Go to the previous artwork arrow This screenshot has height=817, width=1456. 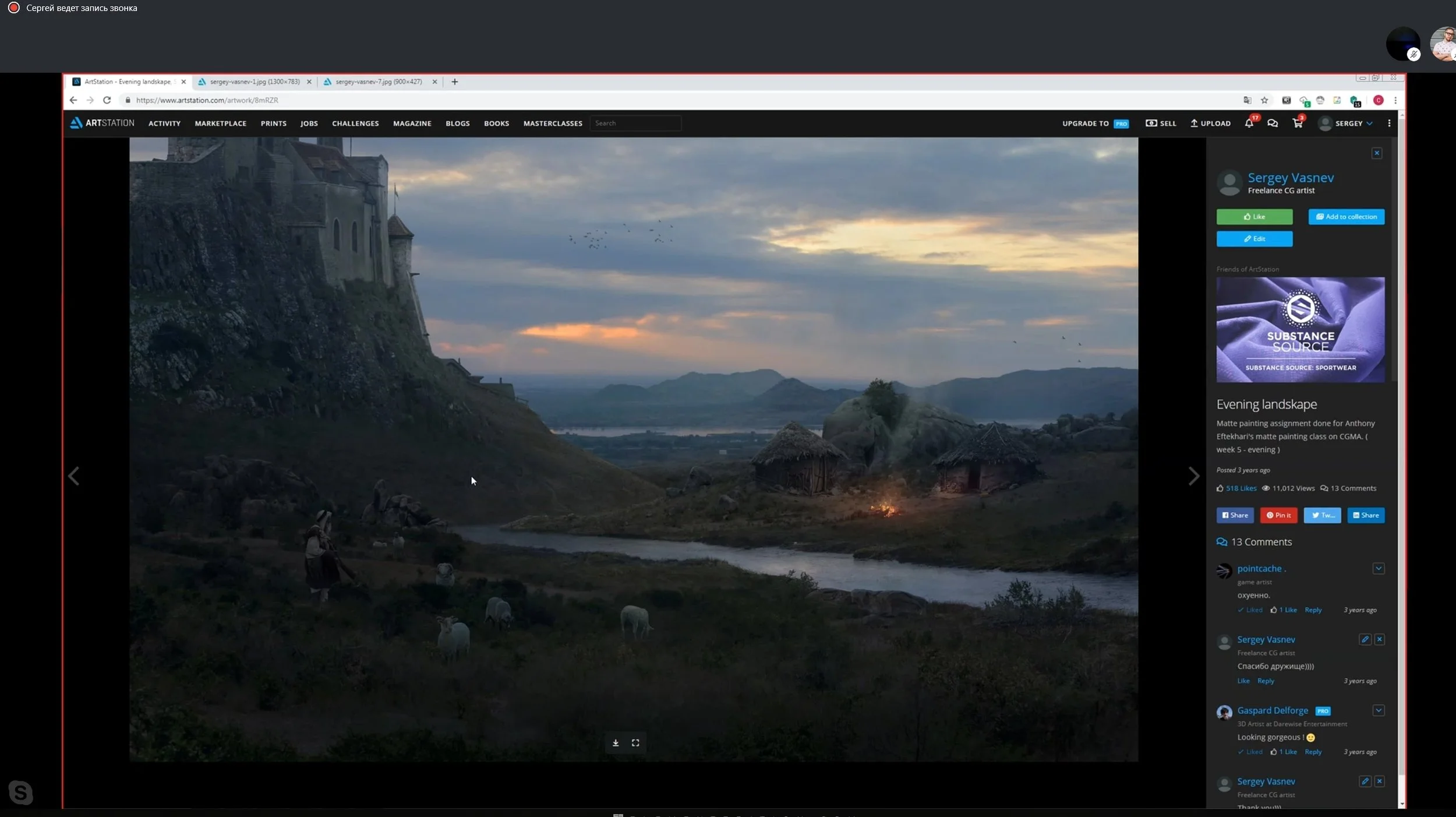[x=73, y=476]
